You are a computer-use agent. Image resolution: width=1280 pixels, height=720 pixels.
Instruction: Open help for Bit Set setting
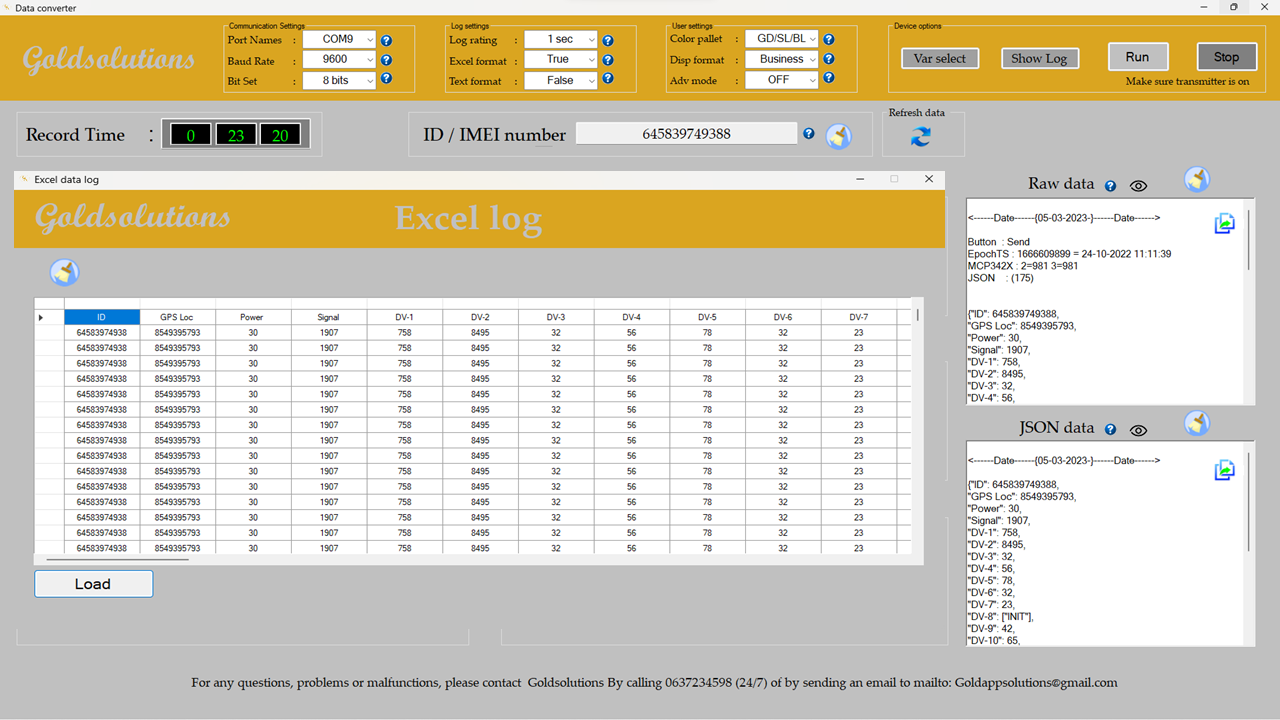[387, 79]
